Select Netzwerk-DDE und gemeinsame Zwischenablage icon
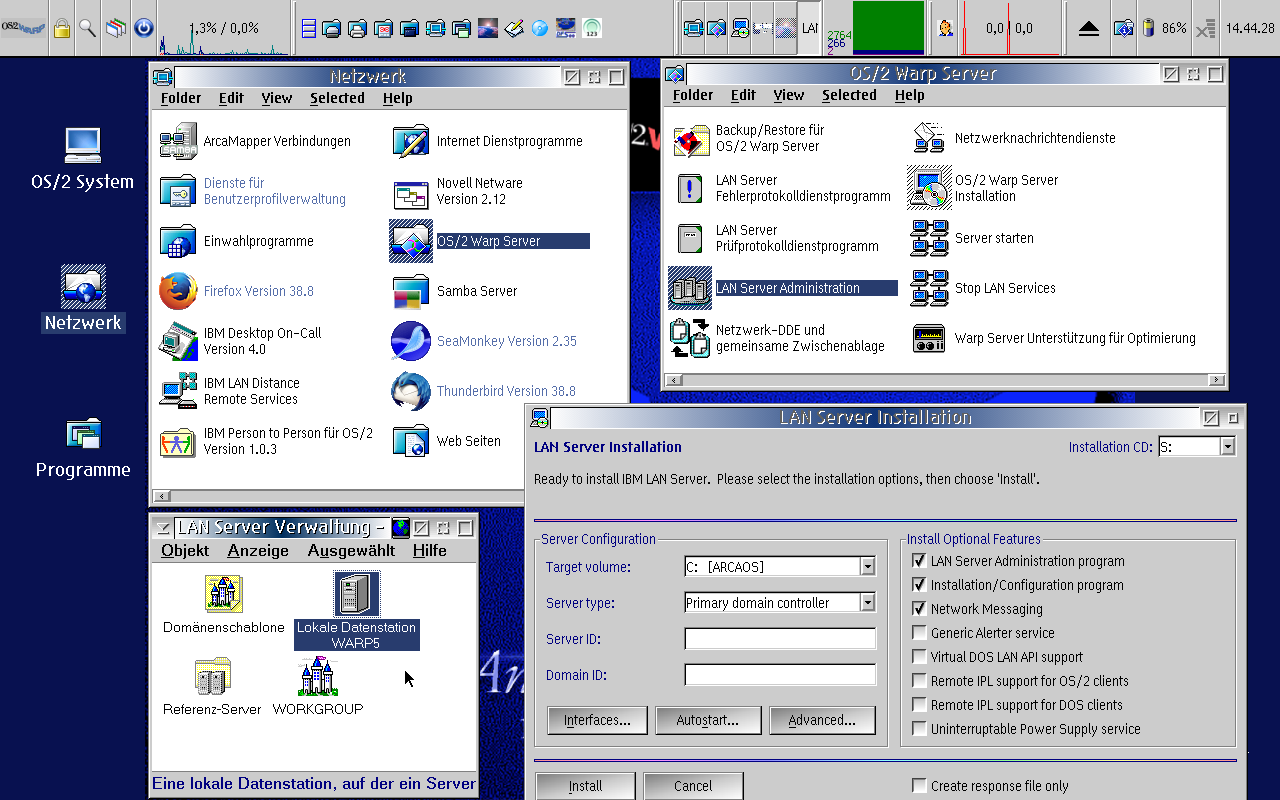The width and height of the screenshot is (1280, 800). click(691, 338)
